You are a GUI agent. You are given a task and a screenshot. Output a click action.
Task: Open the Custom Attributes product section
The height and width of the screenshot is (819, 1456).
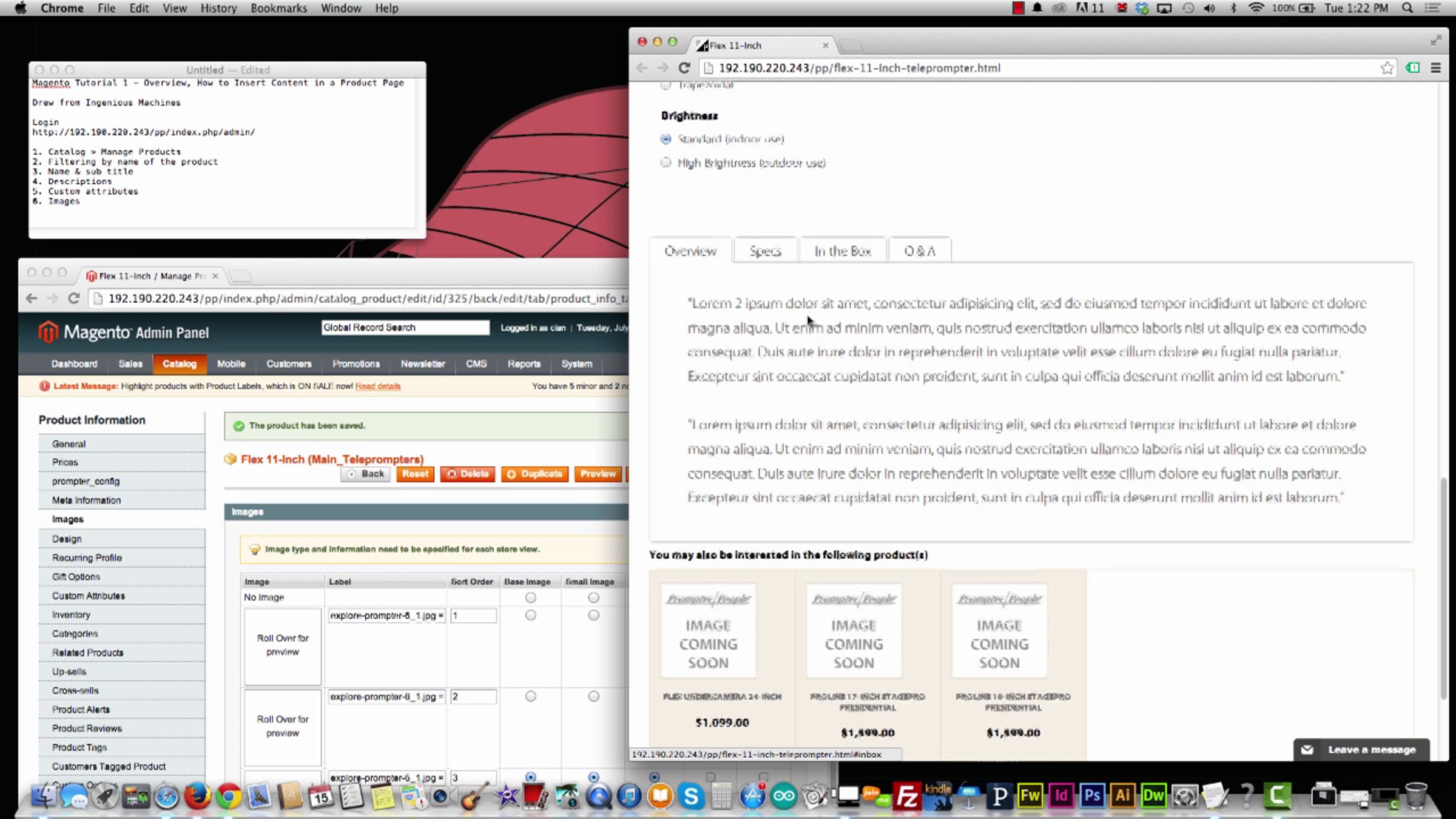pos(89,596)
